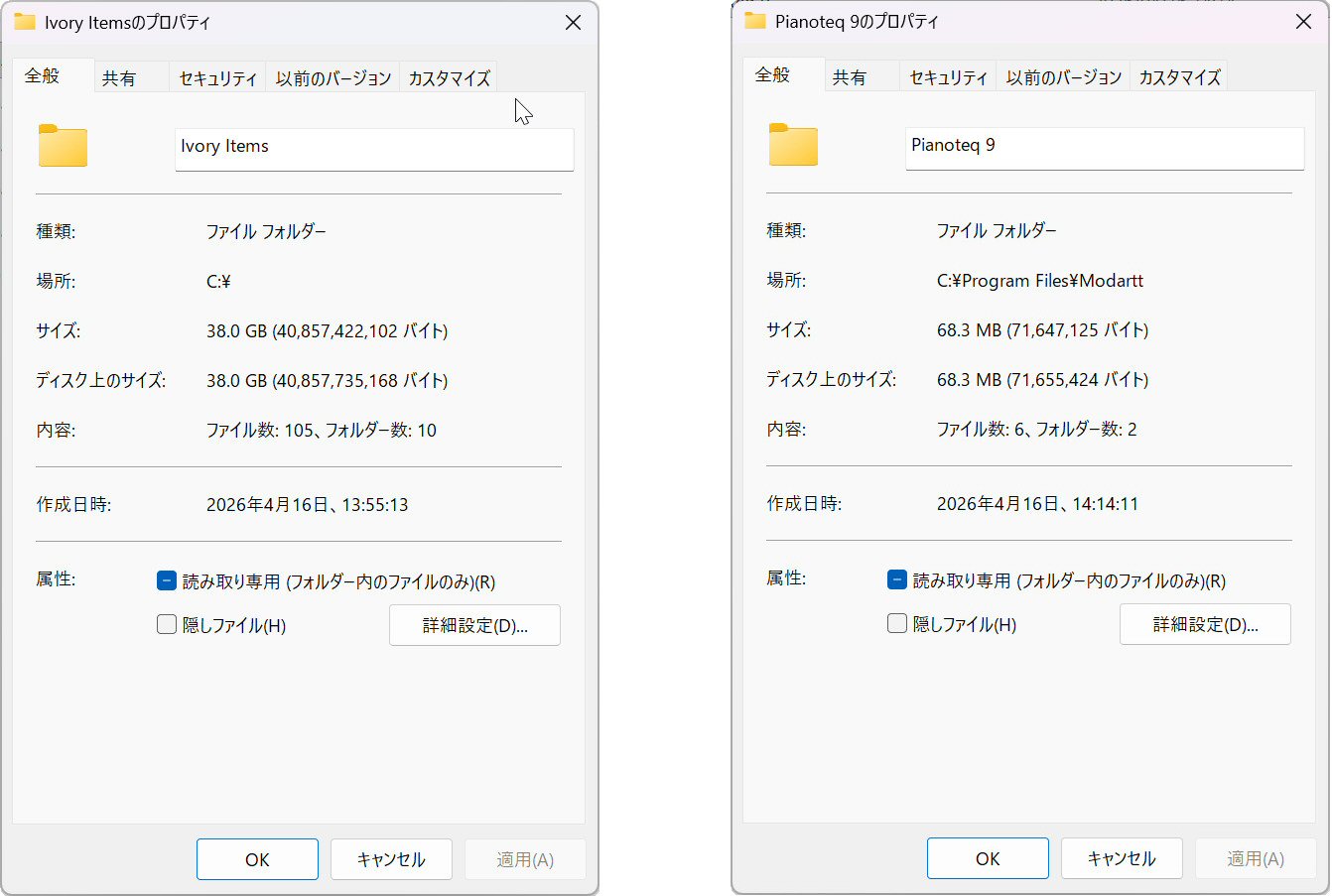1332x896 pixels.
Task: Toggle 読み取り専用 checkbox in Ivory Items dialog
Action: 167,581
